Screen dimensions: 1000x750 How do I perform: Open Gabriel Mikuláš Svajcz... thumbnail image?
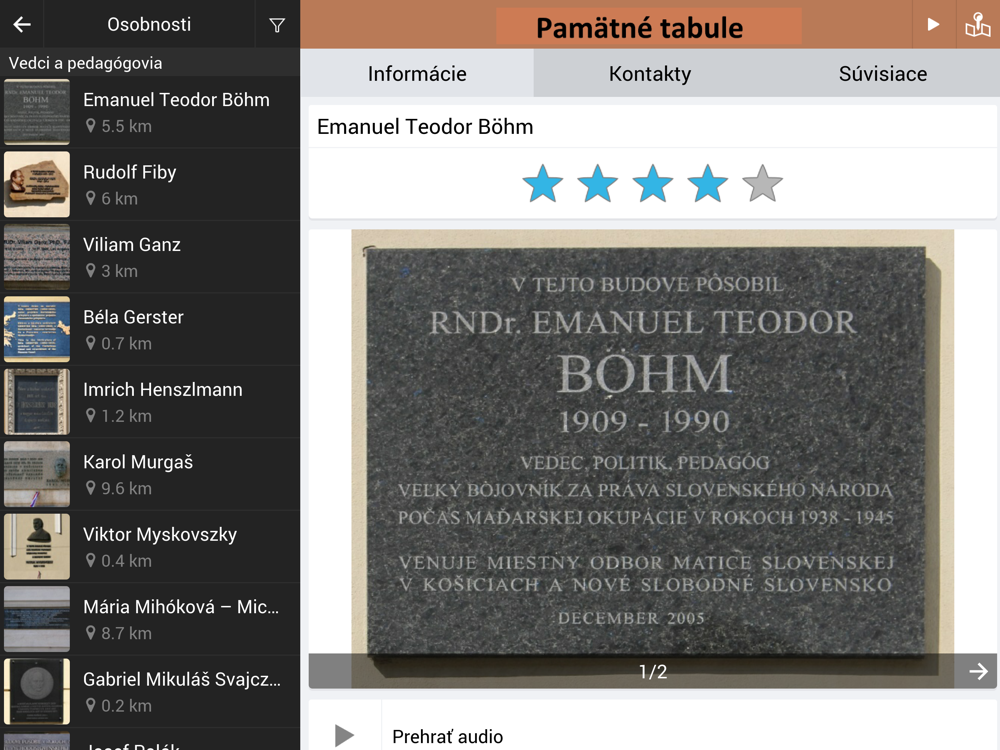(37, 691)
